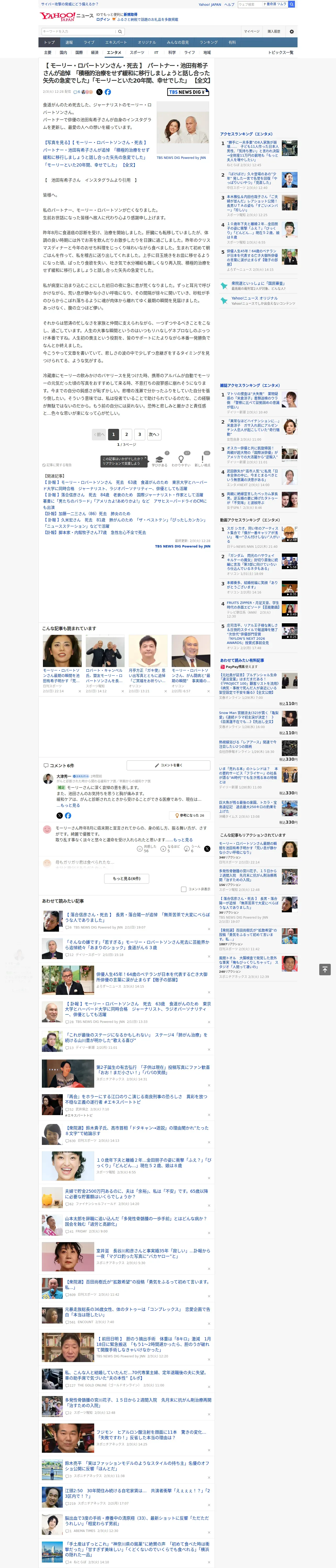Screen dimensions: 336x1568
Task: Open article 落合信彦さん・死去 長男・落合陽一
Action: 137,917
